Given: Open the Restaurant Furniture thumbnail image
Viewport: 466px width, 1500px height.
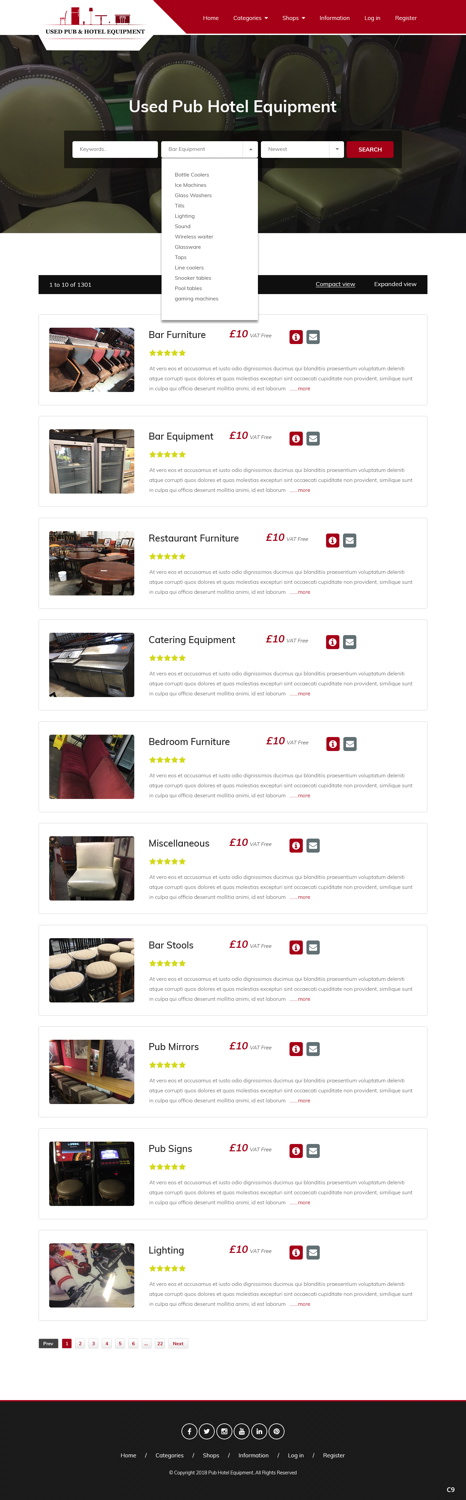Looking at the screenshot, I should coord(91,563).
